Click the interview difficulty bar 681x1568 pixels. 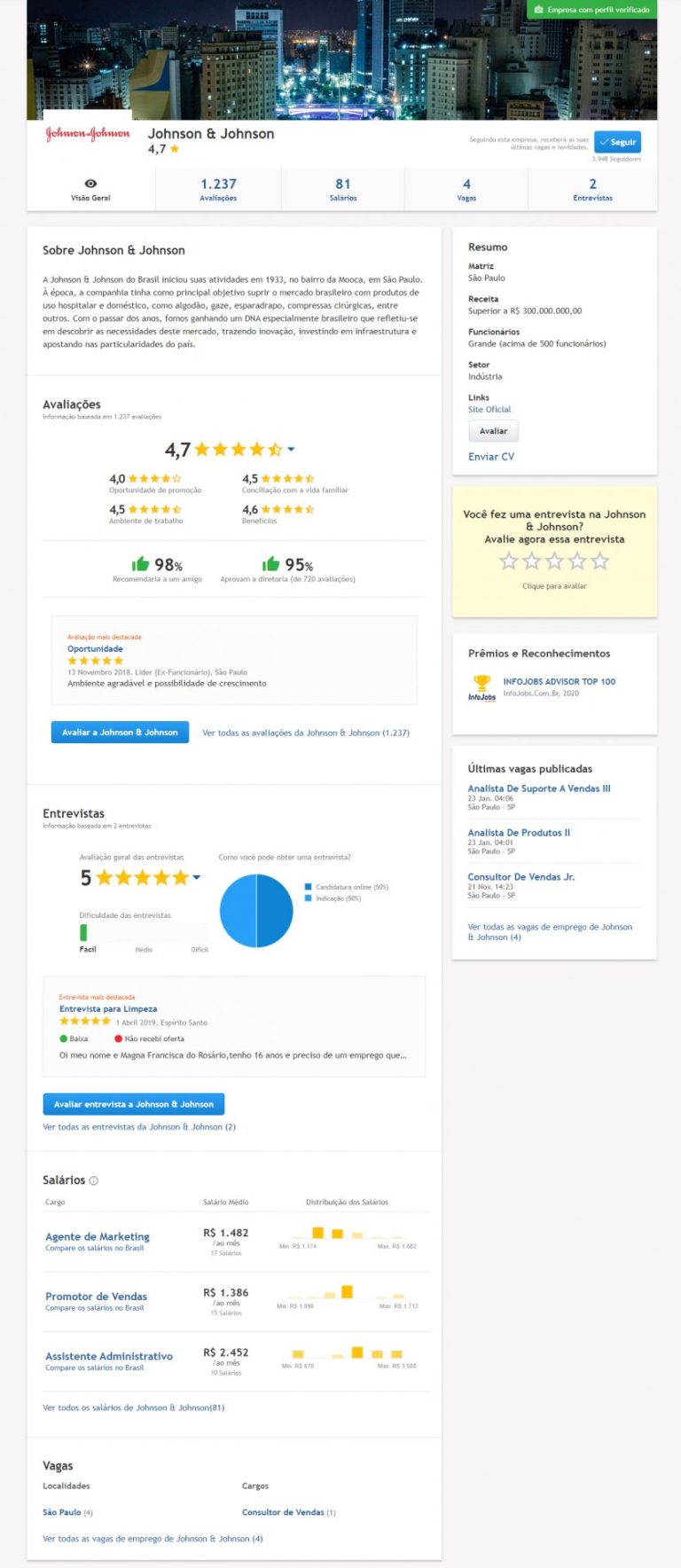[144, 932]
